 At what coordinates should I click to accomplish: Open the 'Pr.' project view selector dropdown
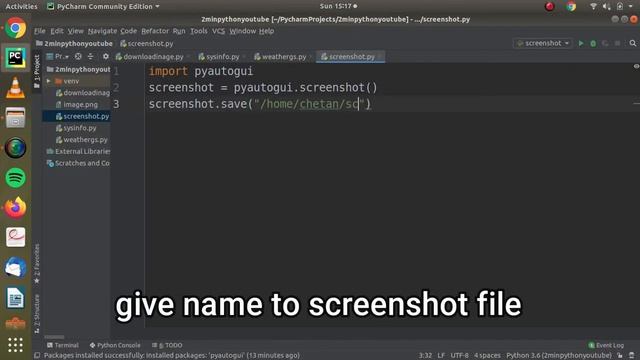tap(58, 57)
